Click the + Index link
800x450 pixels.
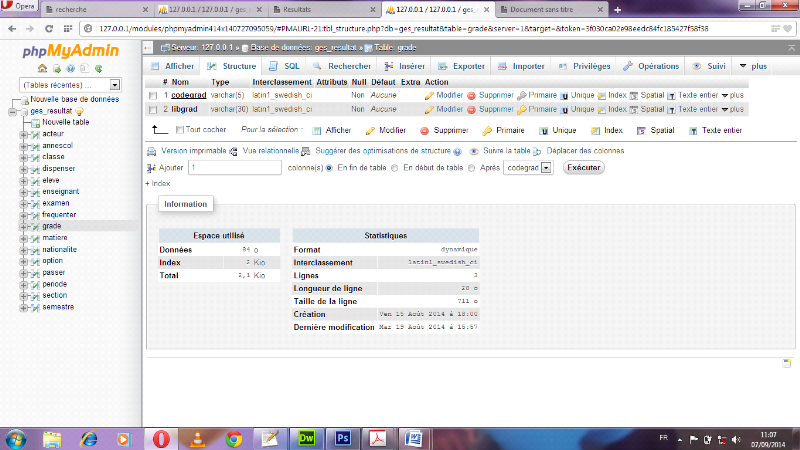pyautogui.click(x=158, y=184)
